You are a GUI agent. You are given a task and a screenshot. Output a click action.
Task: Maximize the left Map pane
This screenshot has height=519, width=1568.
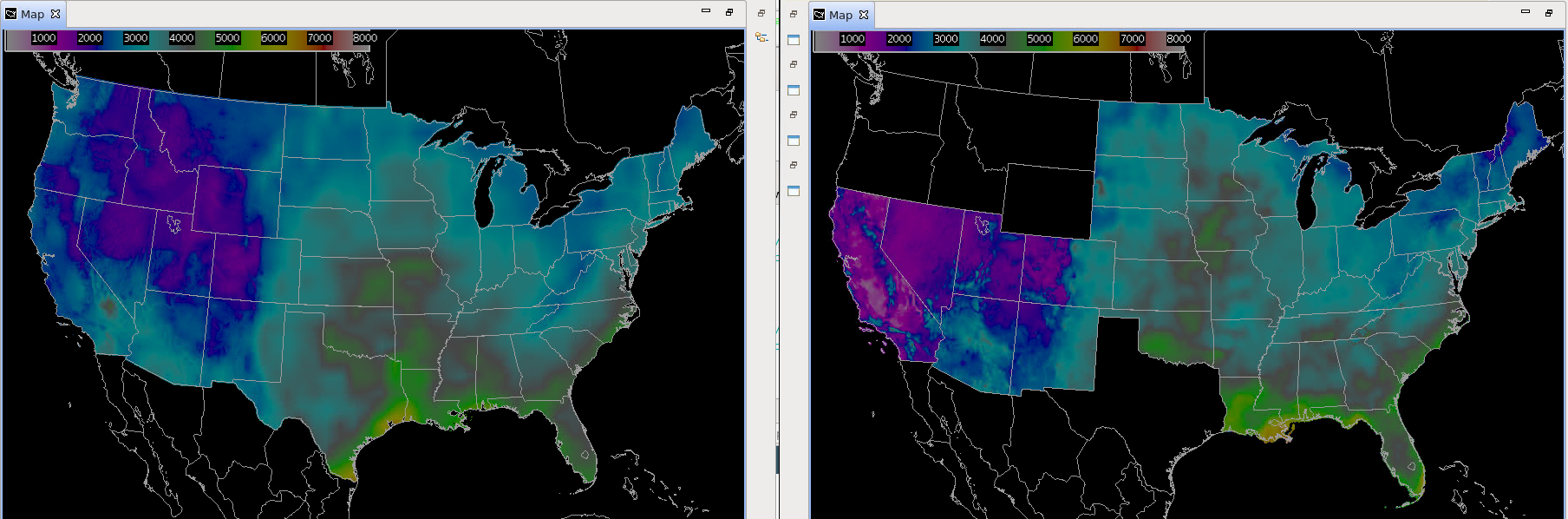pyautogui.click(x=729, y=12)
